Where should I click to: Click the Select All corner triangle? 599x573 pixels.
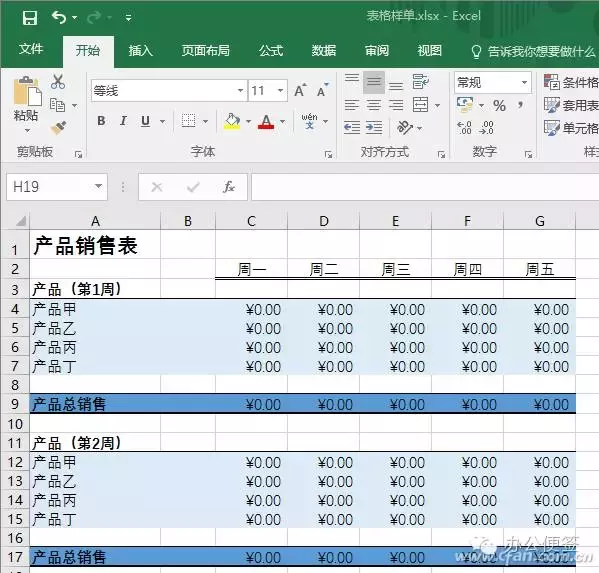tap(21, 221)
